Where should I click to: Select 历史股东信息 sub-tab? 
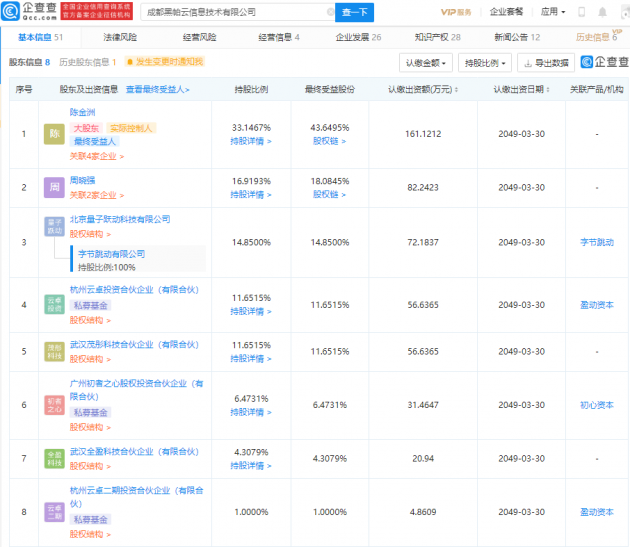[x=88, y=62]
